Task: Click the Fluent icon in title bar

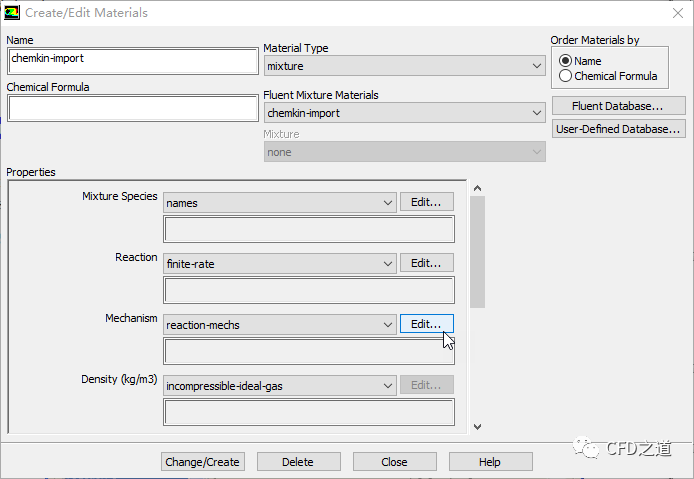Action: pyautogui.click(x=12, y=12)
